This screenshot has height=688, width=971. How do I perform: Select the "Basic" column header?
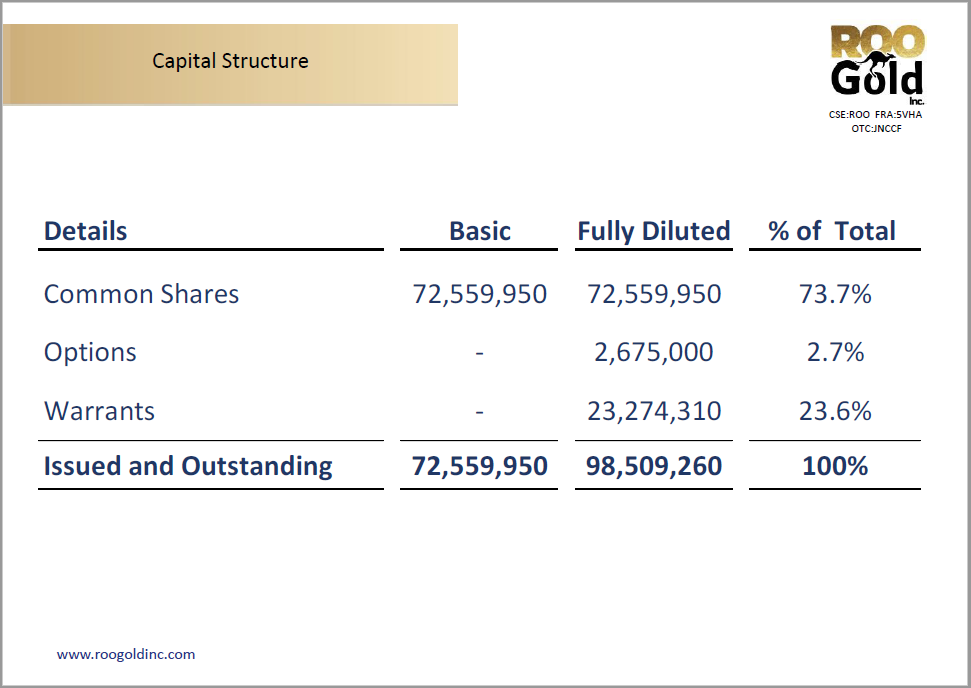(x=480, y=231)
